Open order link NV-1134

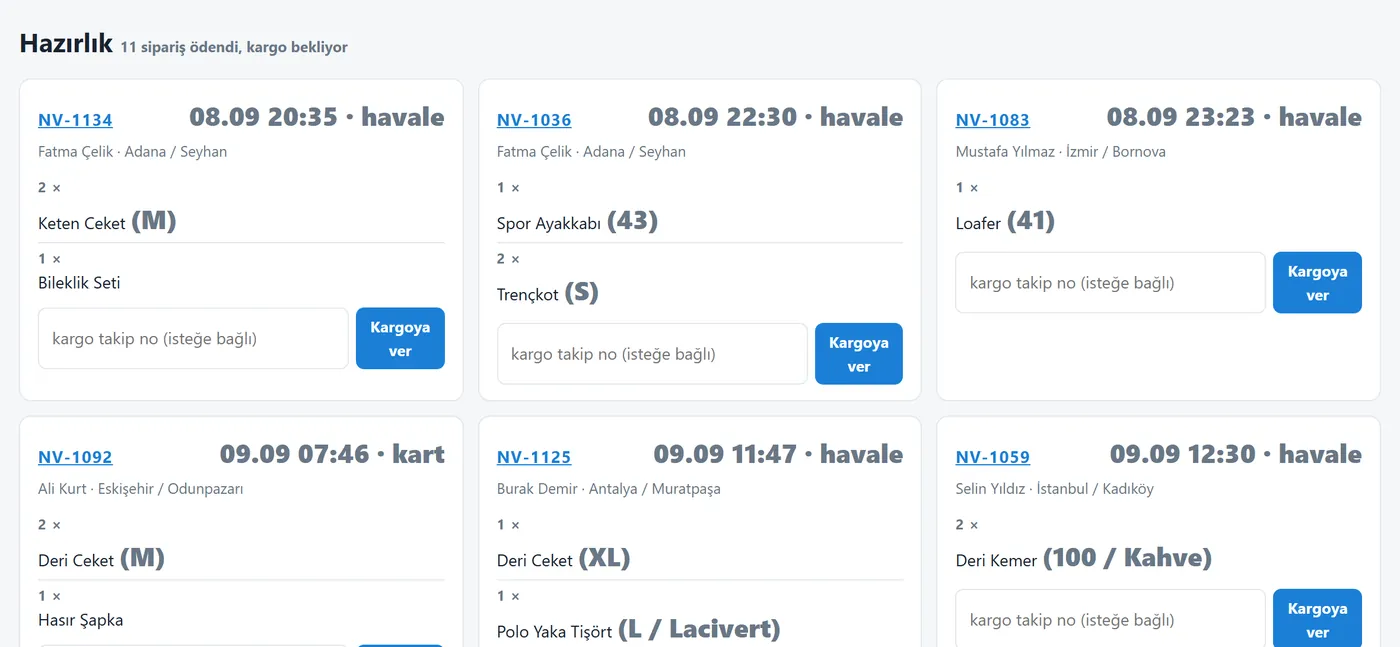(75, 120)
